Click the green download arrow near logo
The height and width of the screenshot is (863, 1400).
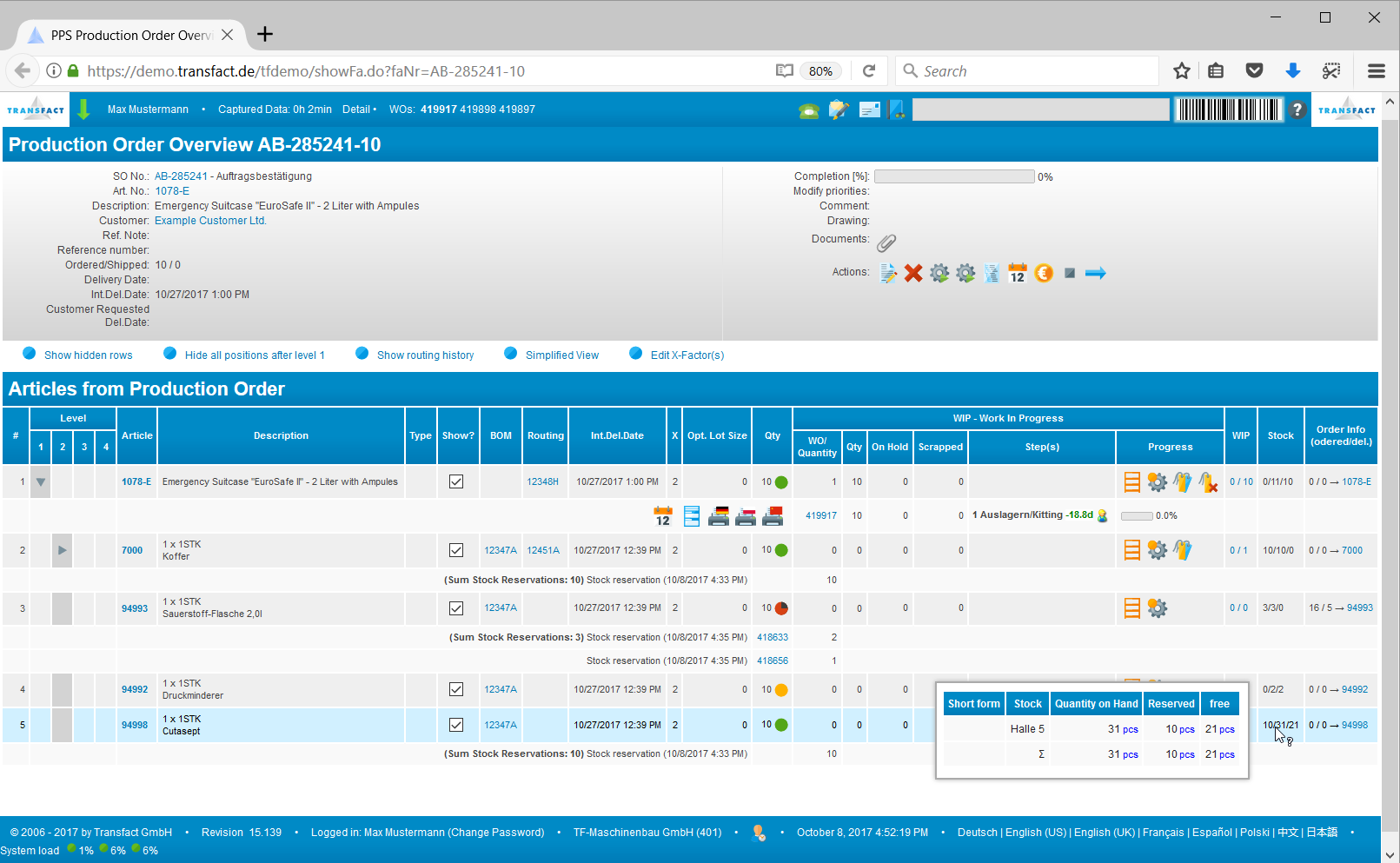tap(83, 110)
